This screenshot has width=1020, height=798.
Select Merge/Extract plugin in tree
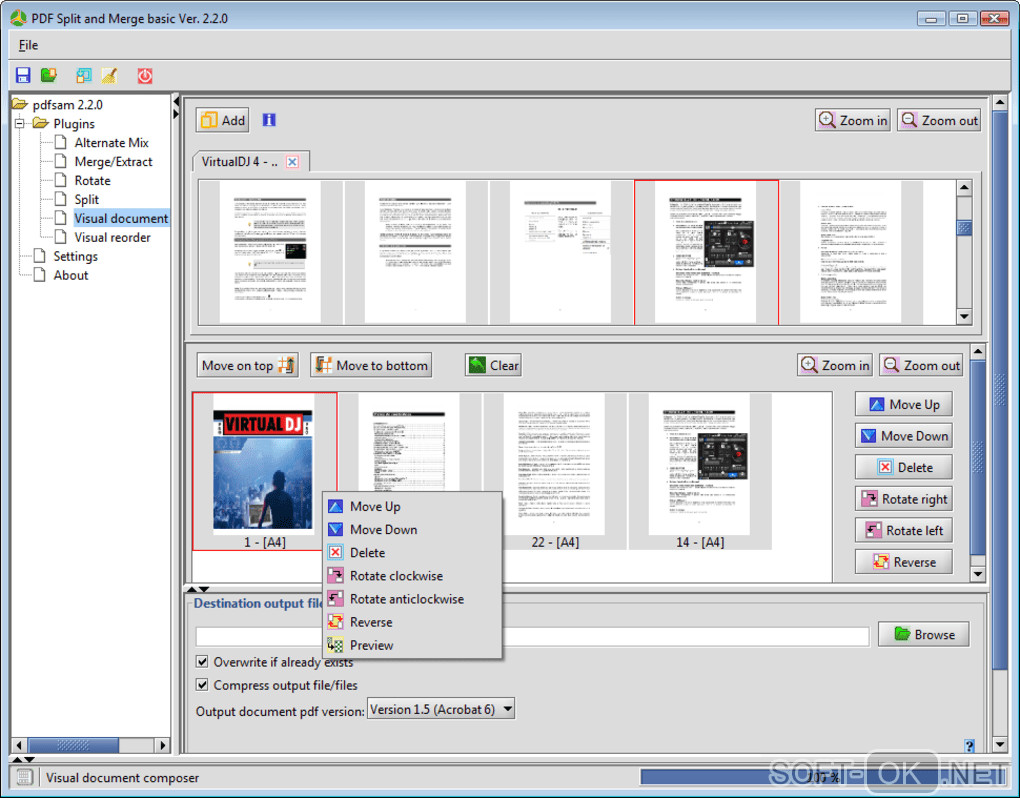[x=113, y=161]
